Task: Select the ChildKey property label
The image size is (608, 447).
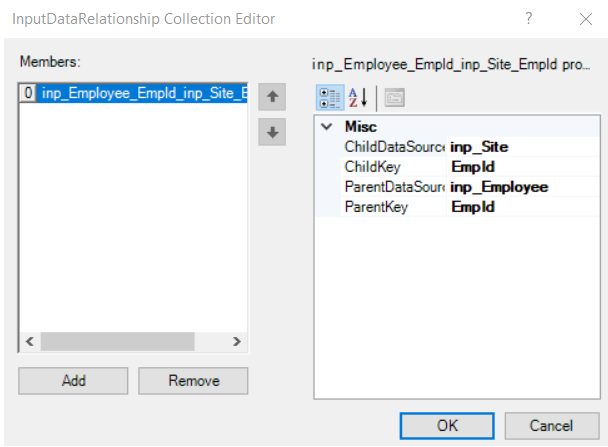Action: coord(373,167)
